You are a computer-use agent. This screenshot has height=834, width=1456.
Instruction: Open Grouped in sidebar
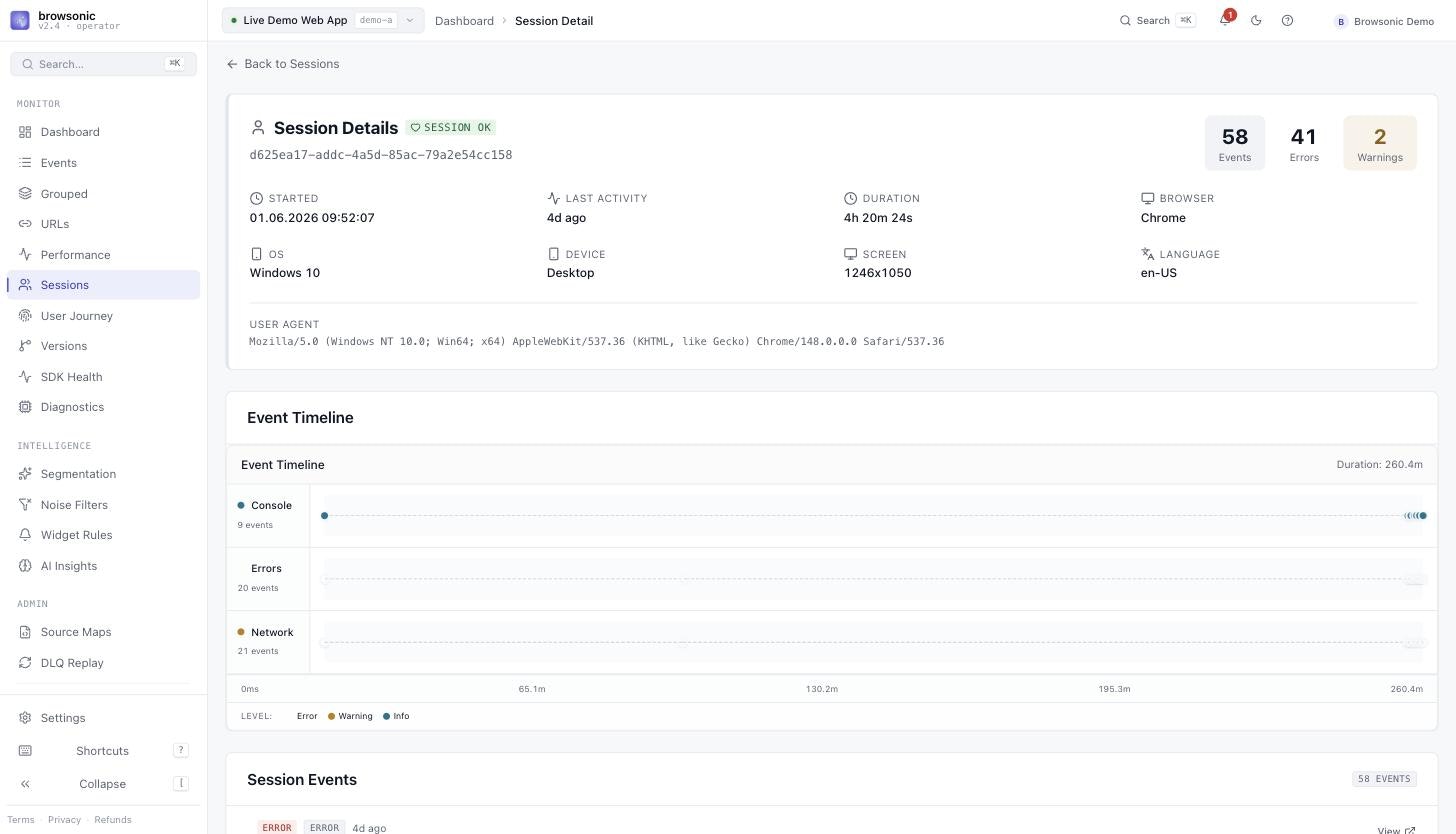click(x=103, y=194)
